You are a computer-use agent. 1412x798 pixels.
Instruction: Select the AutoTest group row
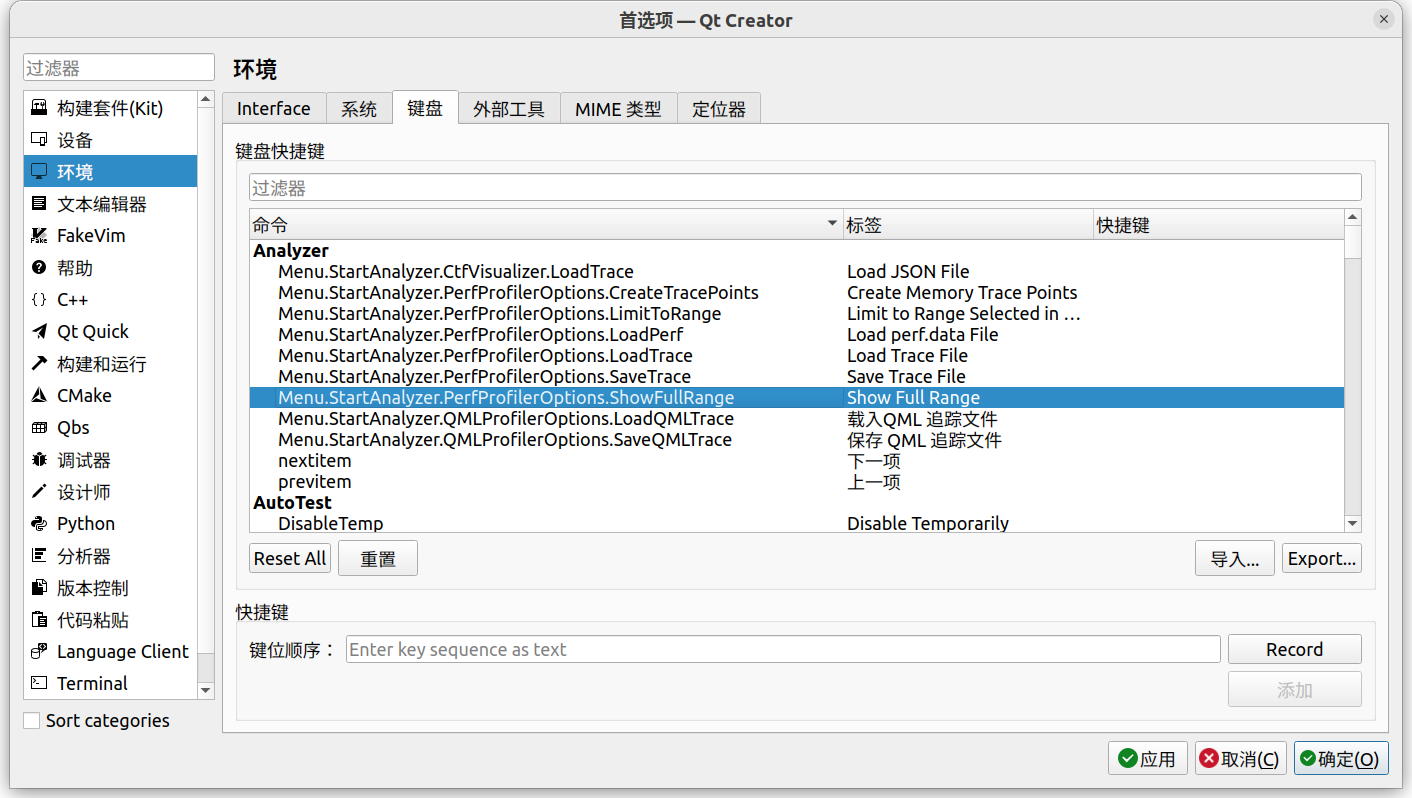797,502
